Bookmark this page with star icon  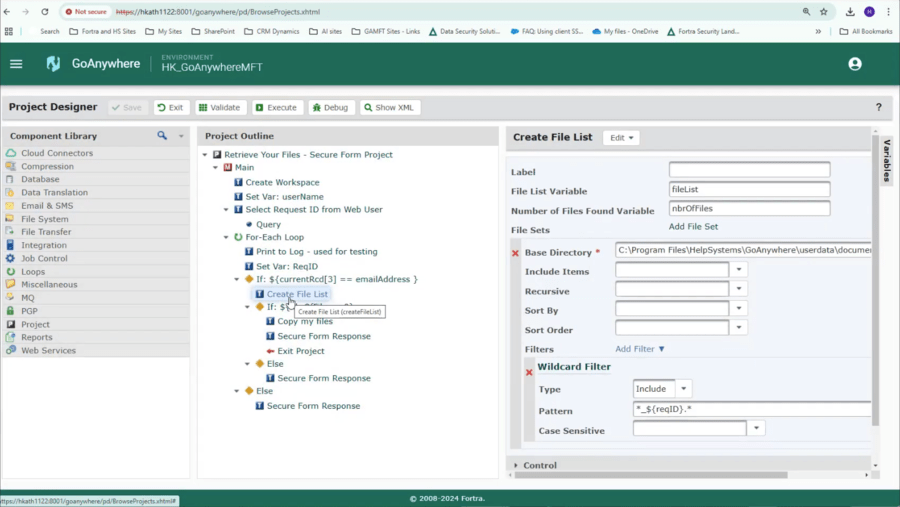[824, 12]
